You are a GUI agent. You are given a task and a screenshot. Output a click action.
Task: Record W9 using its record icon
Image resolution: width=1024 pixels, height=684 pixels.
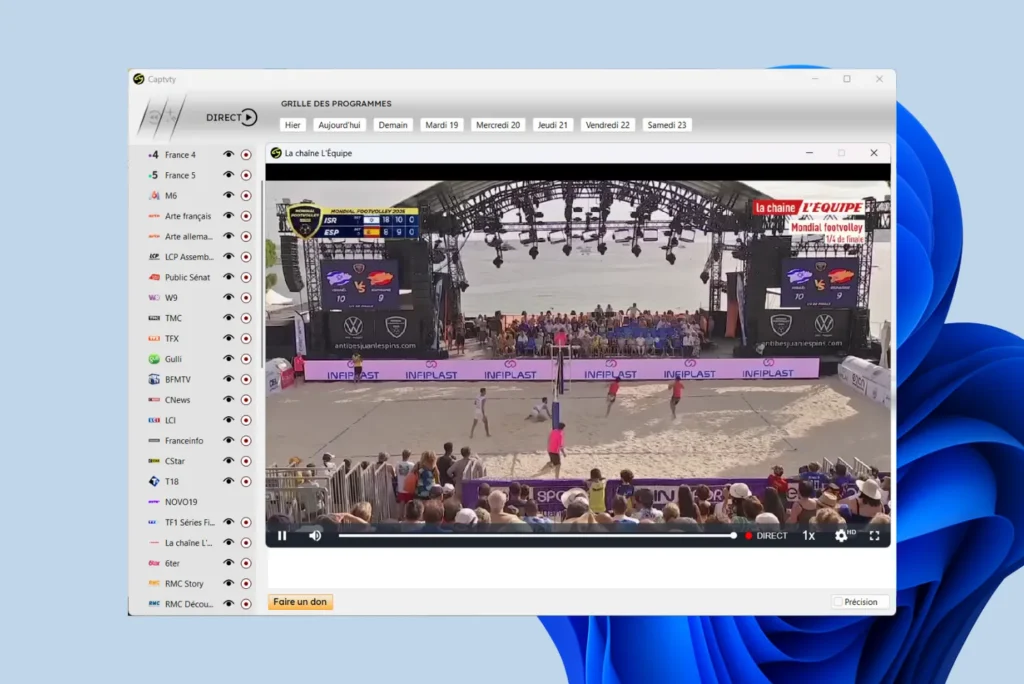[246, 297]
